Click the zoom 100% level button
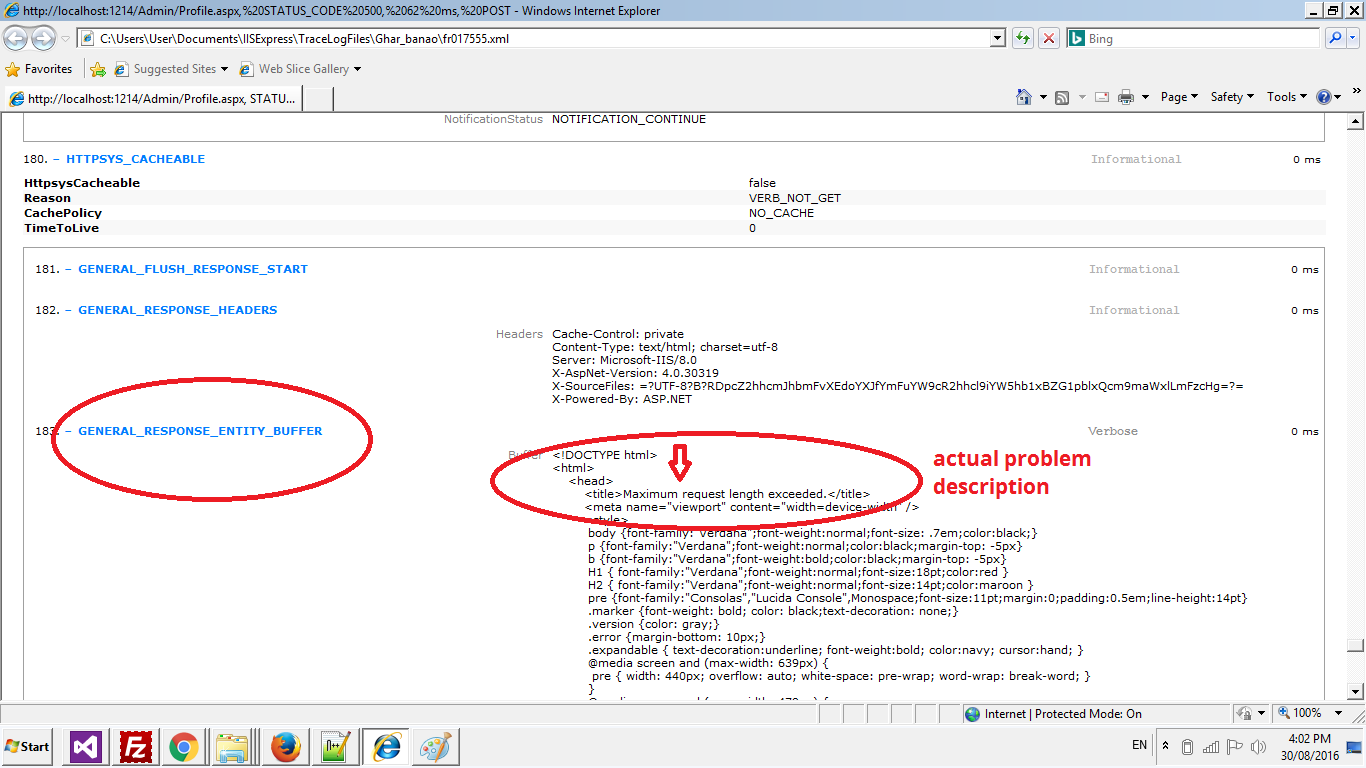This screenshot has width=1366, height=768. click(1305, 713)
